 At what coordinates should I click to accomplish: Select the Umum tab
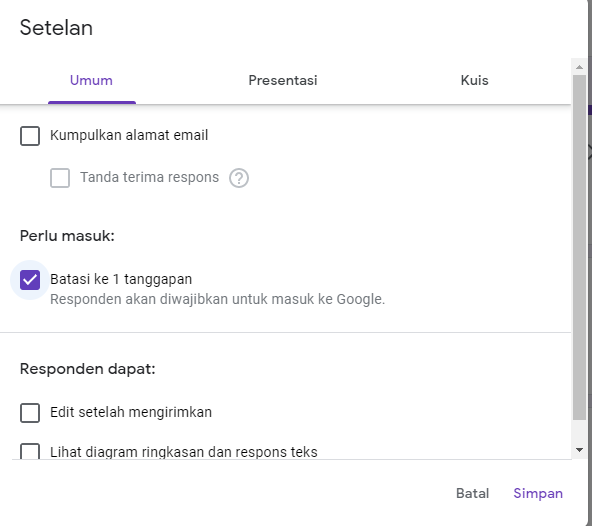91,80
